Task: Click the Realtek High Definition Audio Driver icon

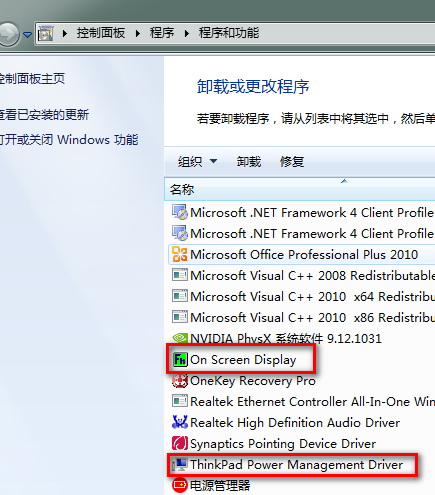Action: pos(180,422)
